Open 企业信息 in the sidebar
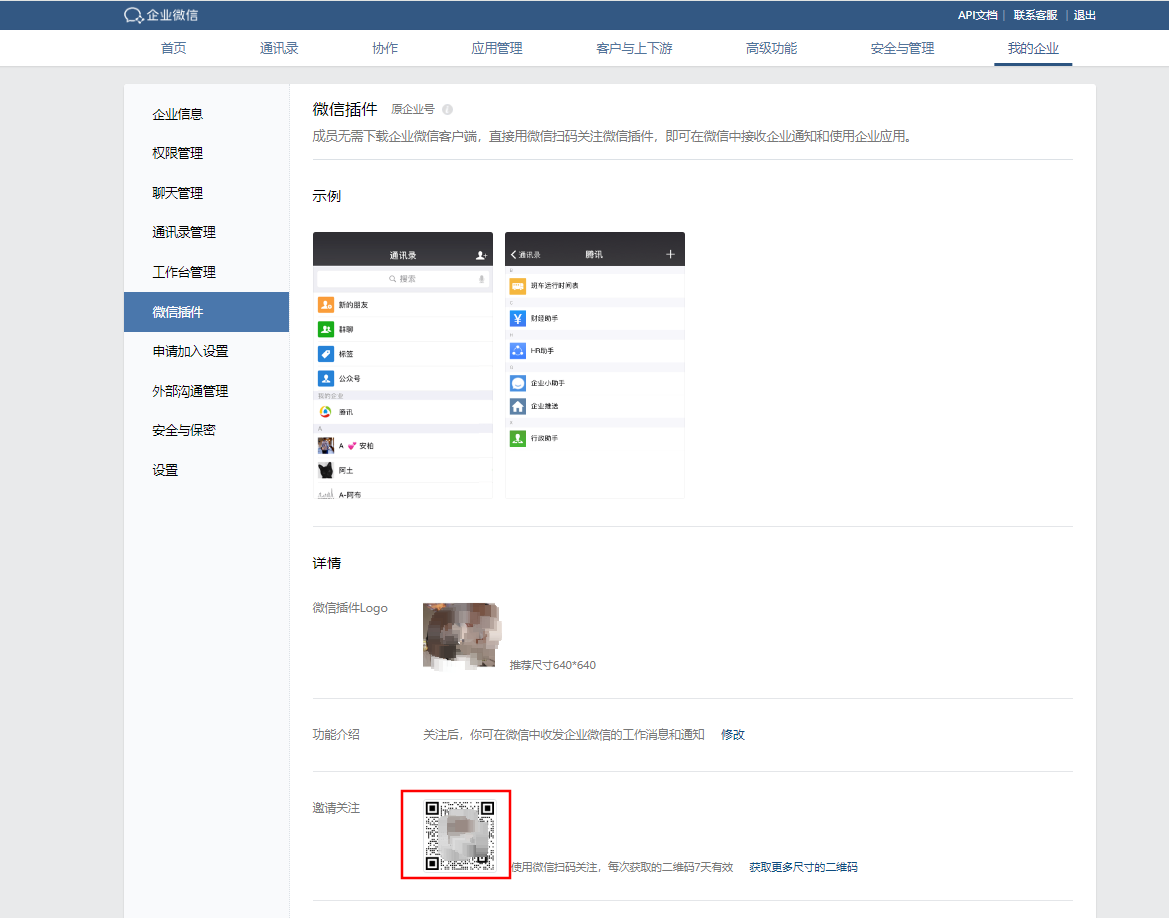Image resolution: width=1169 pixels, height=918 pixels. (207, 114)
